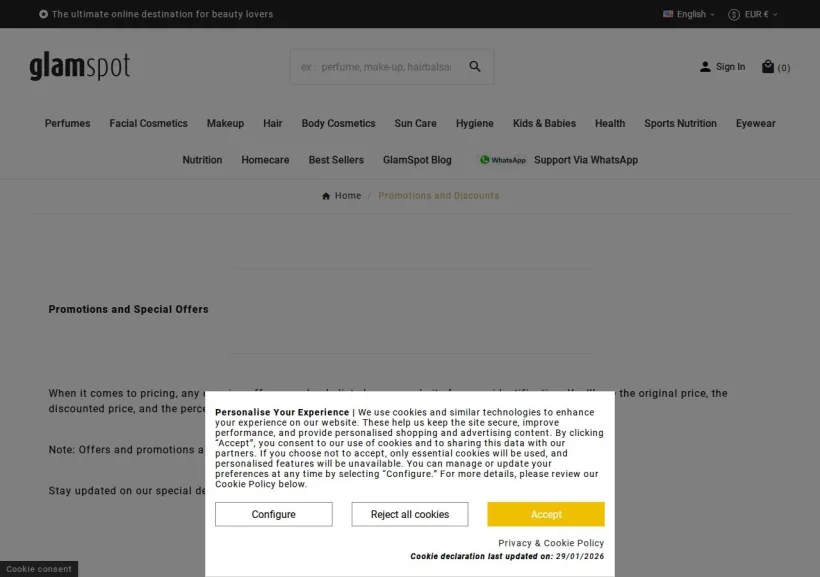This screenshot has width=820, height=577.
Task: Open the Eyewear menu
Action: [x=756, y=123]
